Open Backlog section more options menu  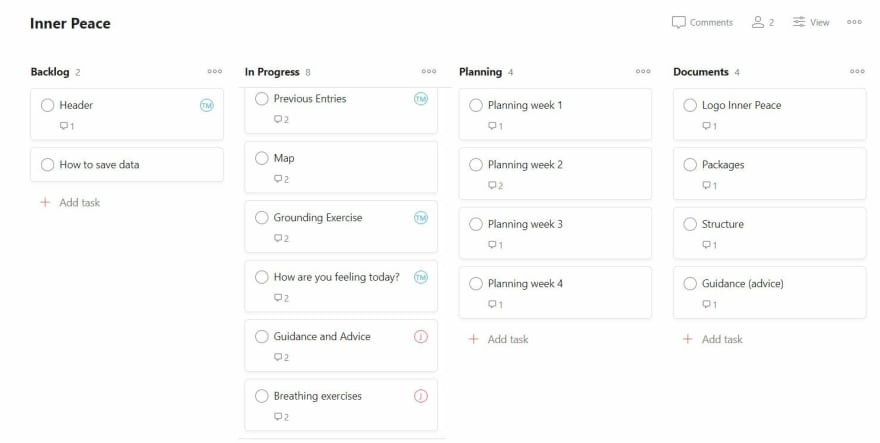[214, 71]
